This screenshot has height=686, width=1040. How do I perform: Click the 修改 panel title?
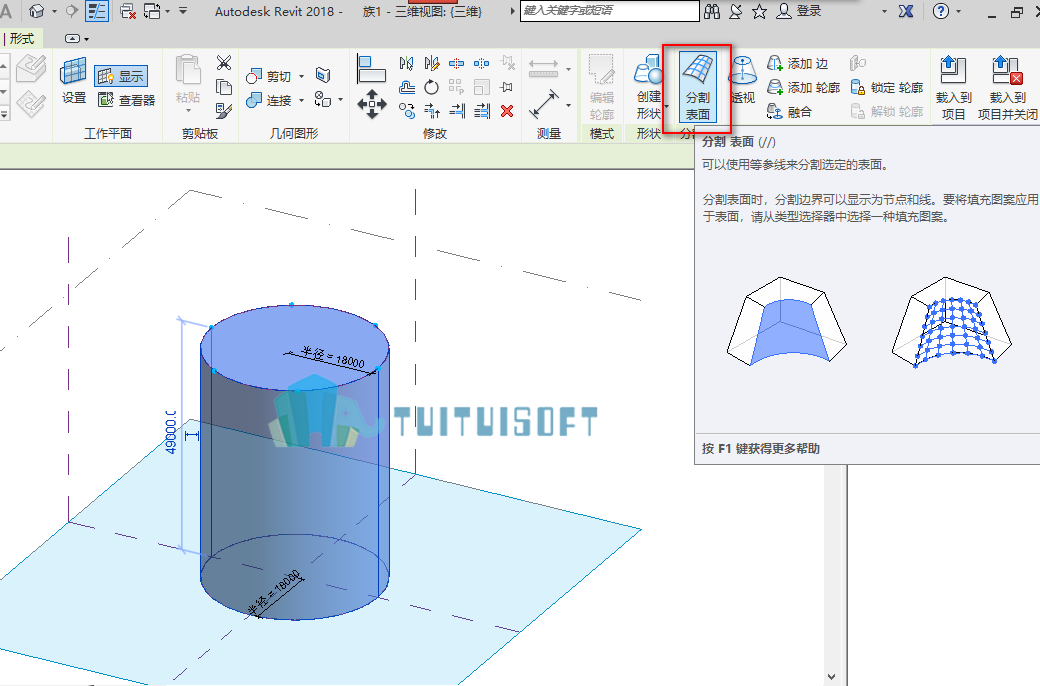[434, 133]
